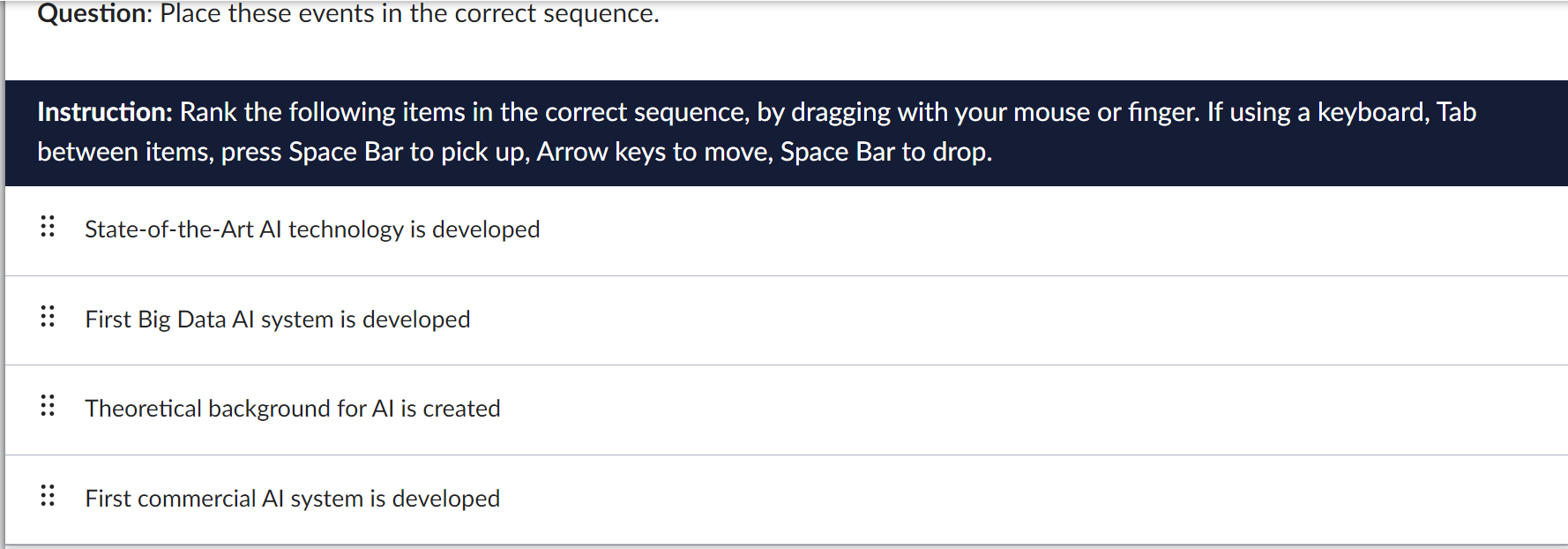Click the "Place these events in the correct sequence" text
The width and height of the screenshot is (1568, 549).
click(x=409, y=14)
